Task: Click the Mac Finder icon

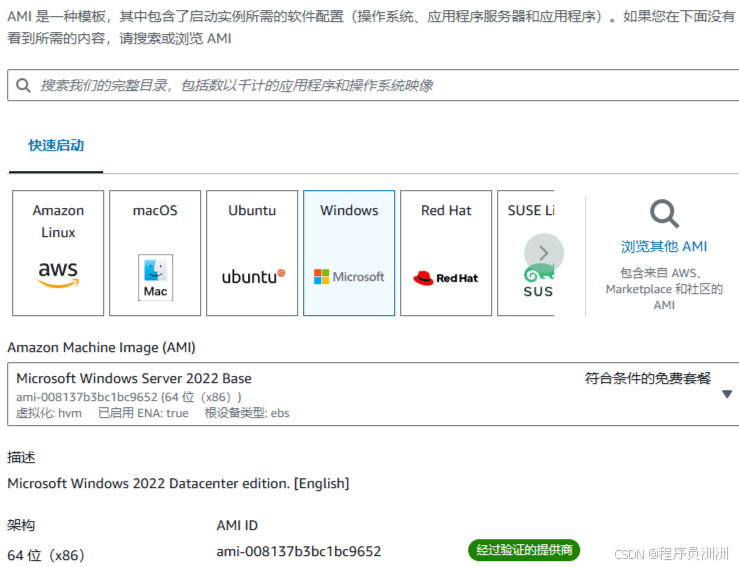Action: coord(156,277)
